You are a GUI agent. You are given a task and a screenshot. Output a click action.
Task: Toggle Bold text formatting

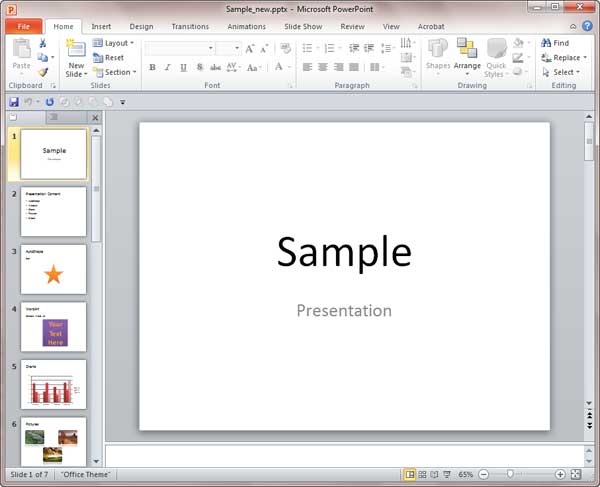pos(152,68)
